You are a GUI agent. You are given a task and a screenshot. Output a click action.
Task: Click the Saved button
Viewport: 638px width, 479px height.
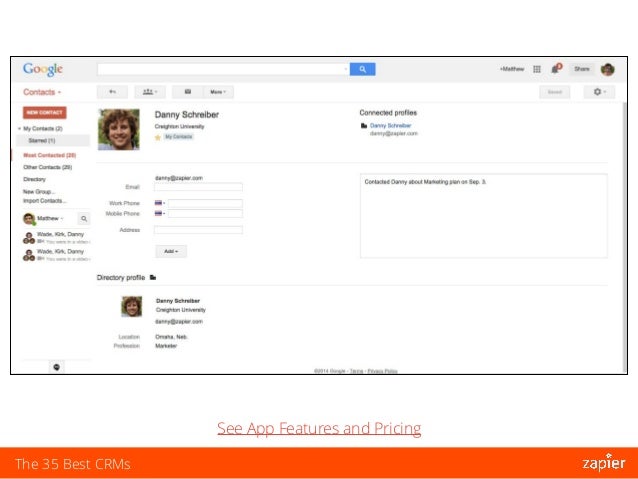(555, 92)
